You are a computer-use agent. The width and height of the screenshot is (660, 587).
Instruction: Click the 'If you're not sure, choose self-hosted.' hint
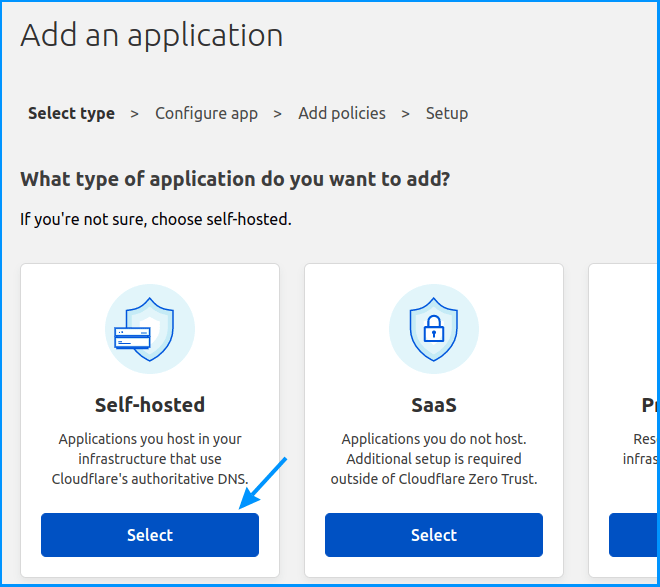click(156, 219)
